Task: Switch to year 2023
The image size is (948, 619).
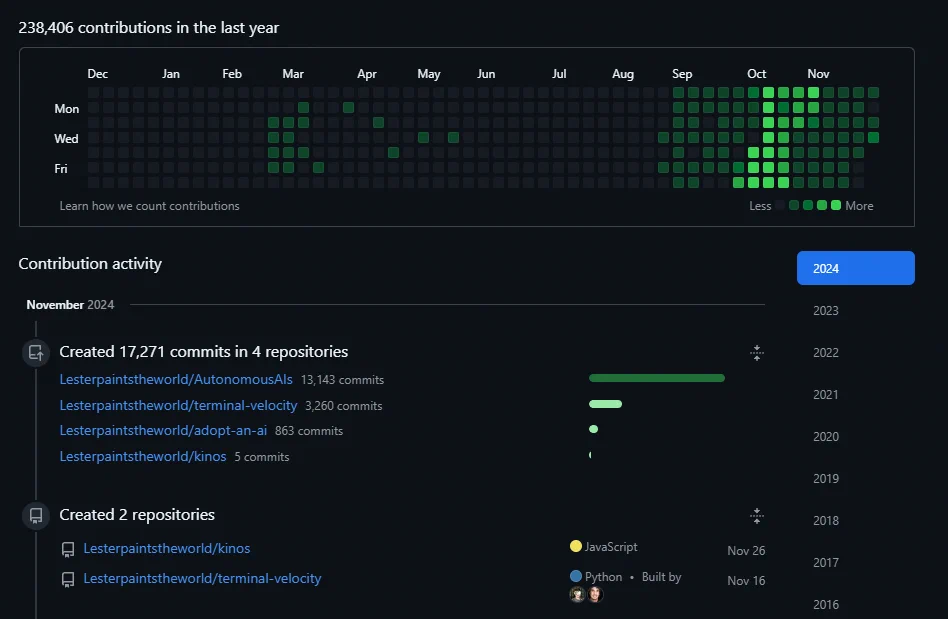Action: pyautogui.click(x=825, y=311)
